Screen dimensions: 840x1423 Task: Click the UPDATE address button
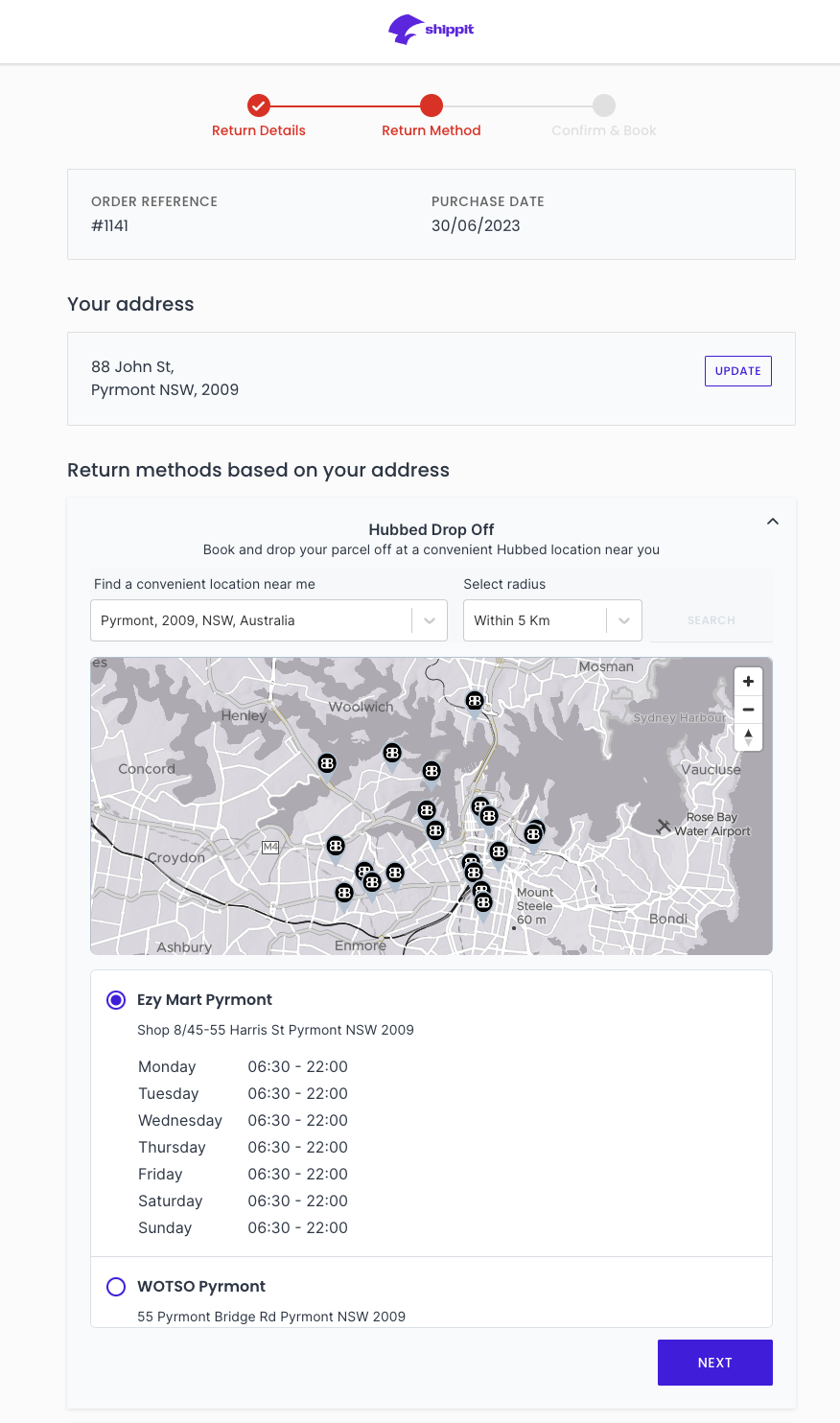tap(737, 371)
